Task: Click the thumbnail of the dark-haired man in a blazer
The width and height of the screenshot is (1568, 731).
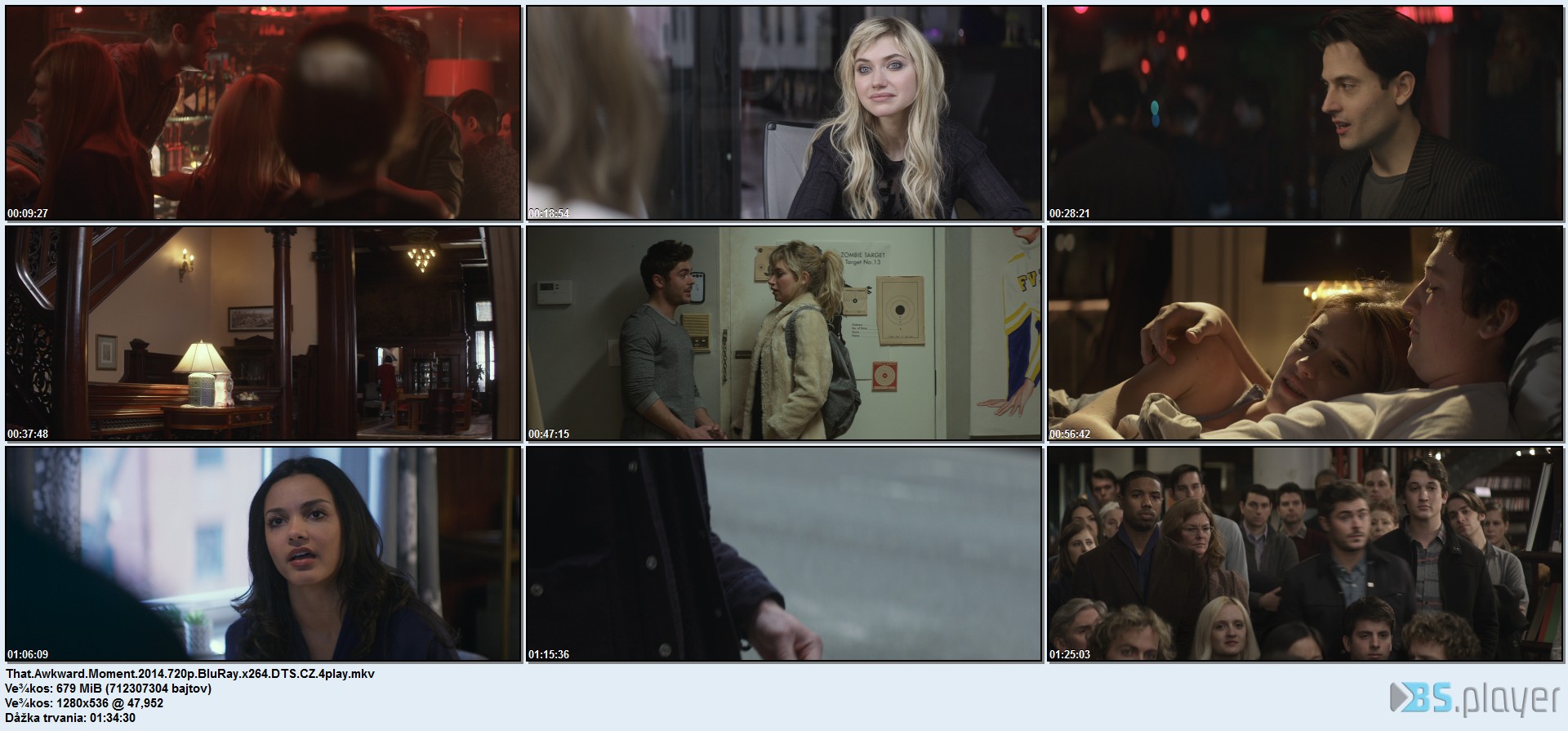Action: [x=1305, y=113]
